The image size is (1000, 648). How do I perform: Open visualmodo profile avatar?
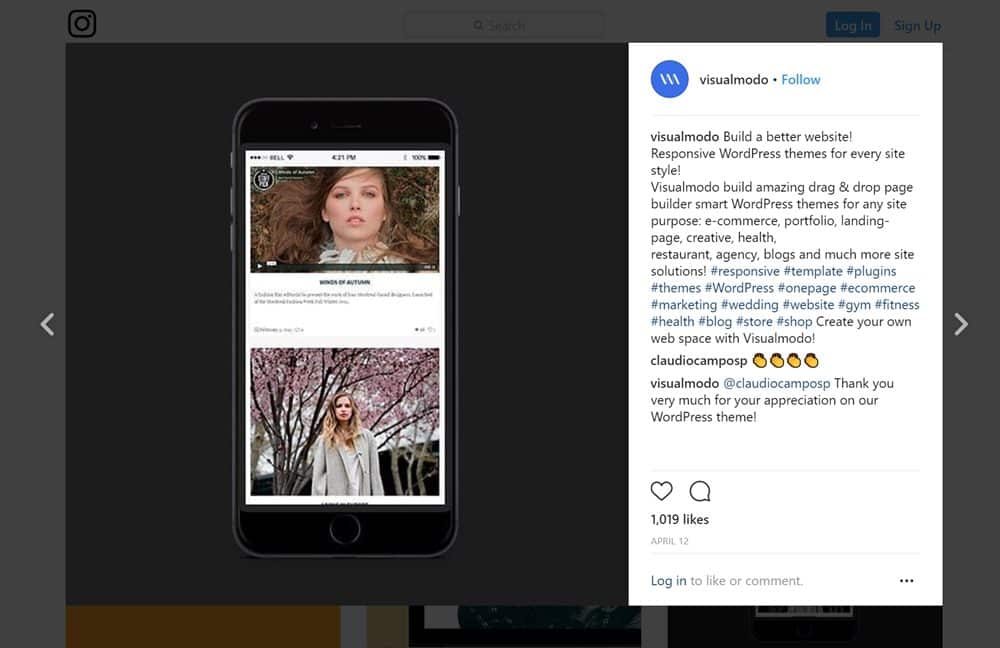670,79
